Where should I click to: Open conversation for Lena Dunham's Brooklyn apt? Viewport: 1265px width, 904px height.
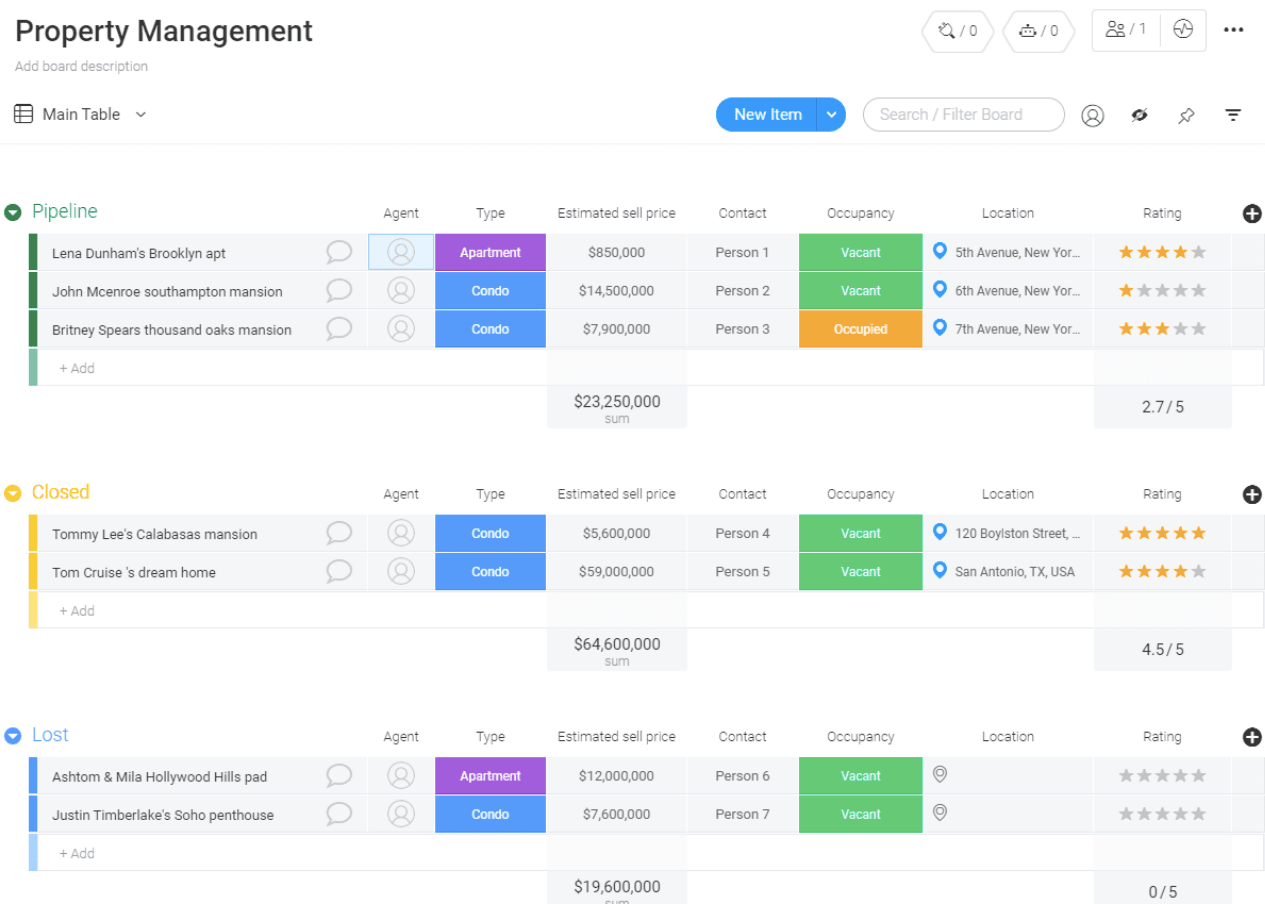tap(339, 252)
